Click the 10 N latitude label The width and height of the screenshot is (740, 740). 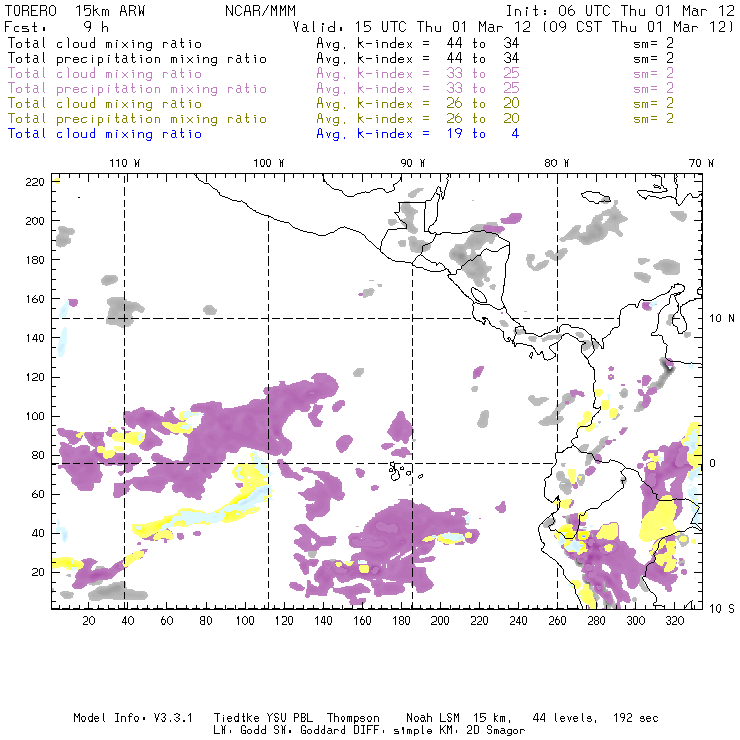point(723,318)
